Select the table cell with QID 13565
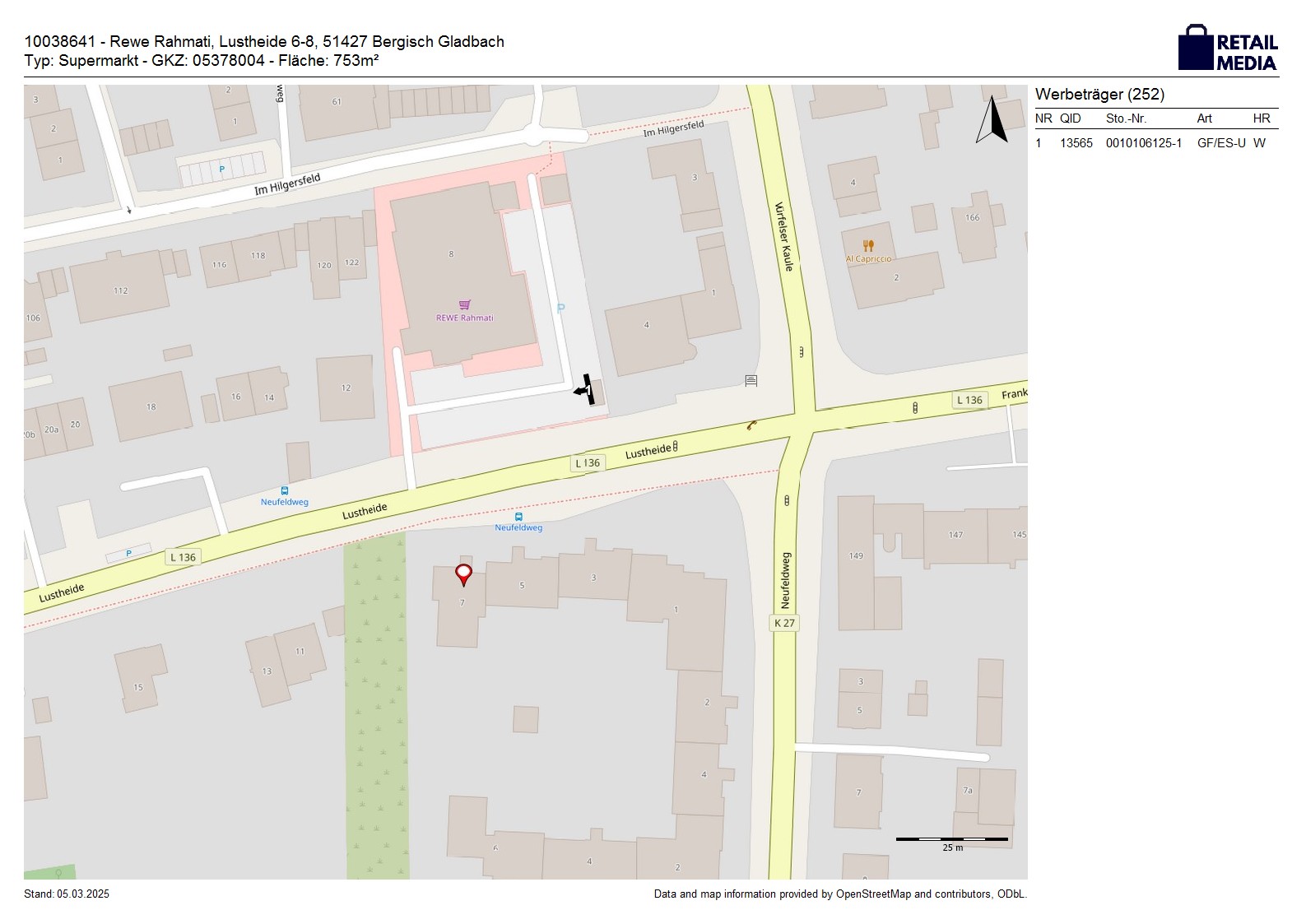The image size is (1306, 924). 1076,143
